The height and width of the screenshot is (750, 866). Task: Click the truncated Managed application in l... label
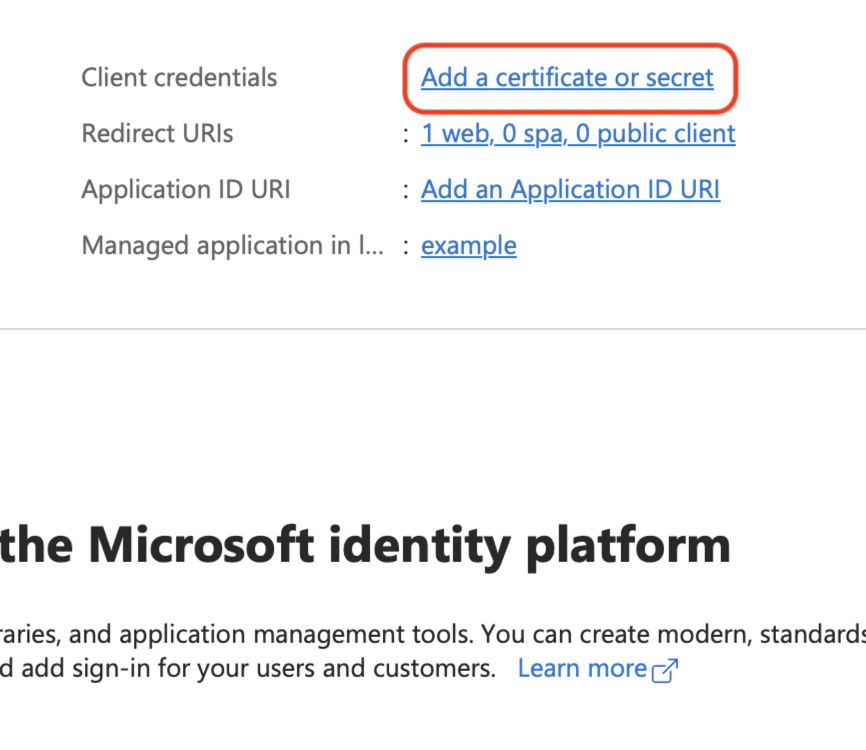[232, 246]
